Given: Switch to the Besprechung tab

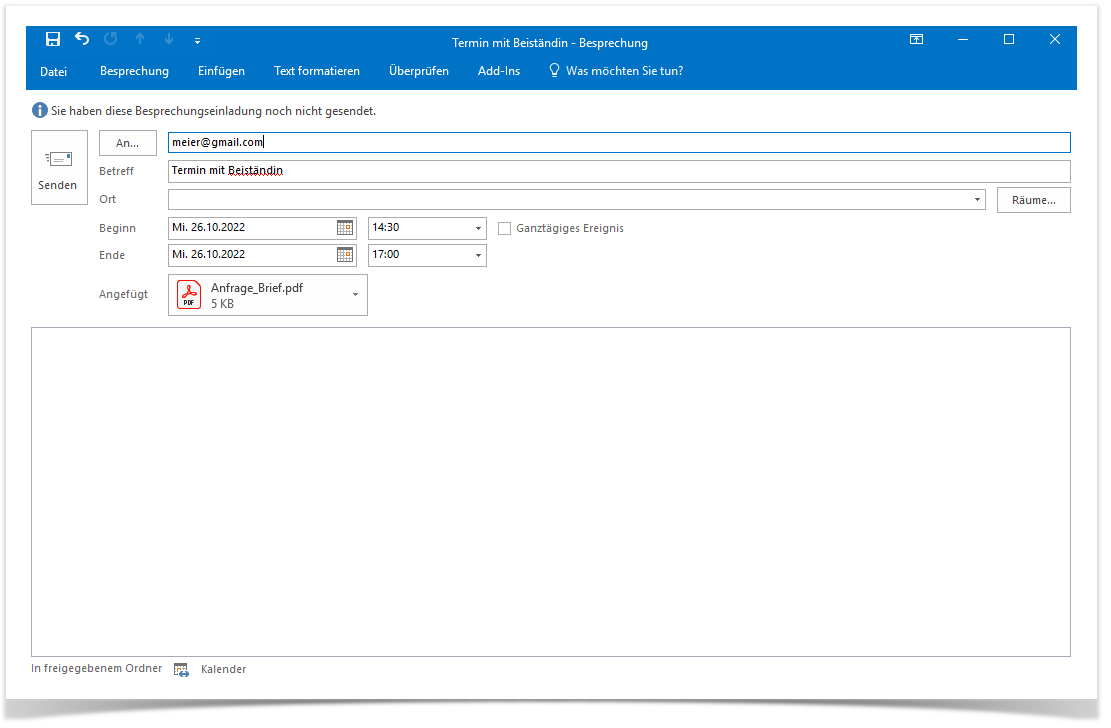Looking at the screenshot, I should [135, 71].
